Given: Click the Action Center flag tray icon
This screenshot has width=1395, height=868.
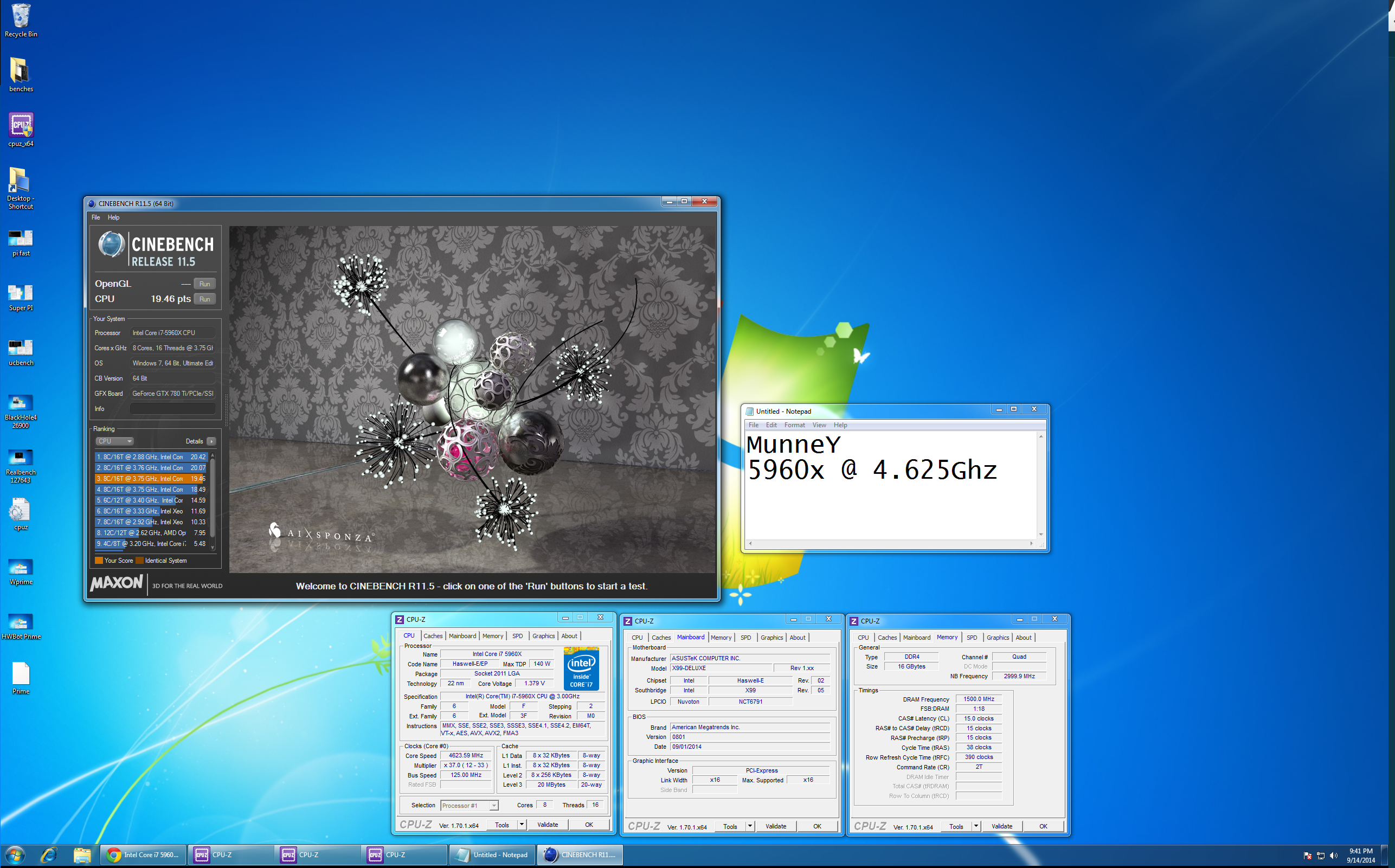Looking at the screenshot, I should (x=1307, y=856).
